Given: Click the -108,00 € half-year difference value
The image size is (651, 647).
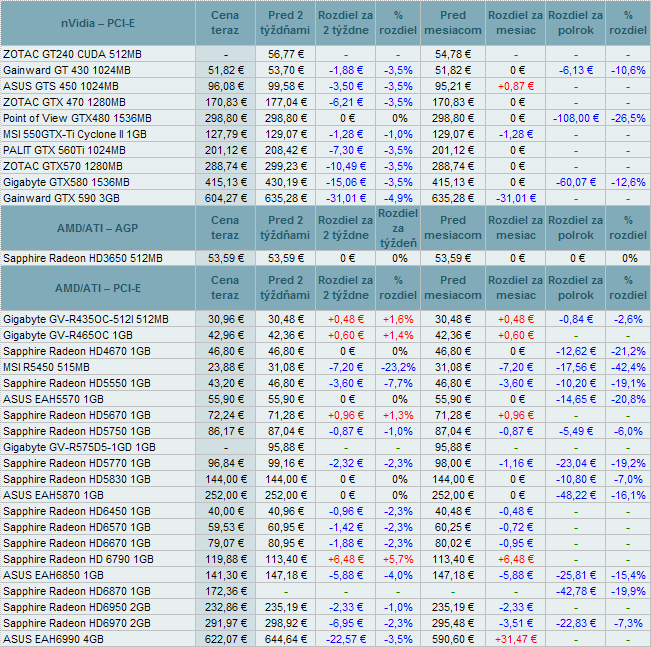Looking at the screenshot, I should pos(575,118).
